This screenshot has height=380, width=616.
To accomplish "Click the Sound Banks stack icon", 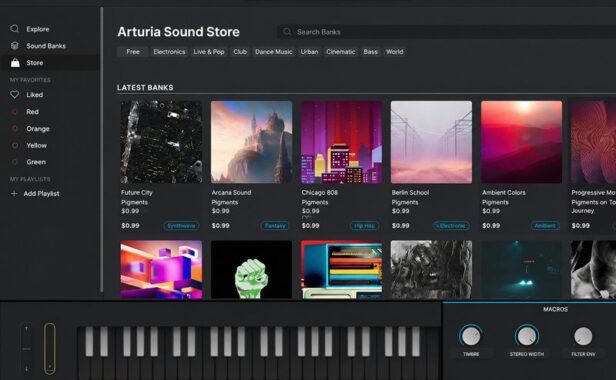I will pos(15,46).
